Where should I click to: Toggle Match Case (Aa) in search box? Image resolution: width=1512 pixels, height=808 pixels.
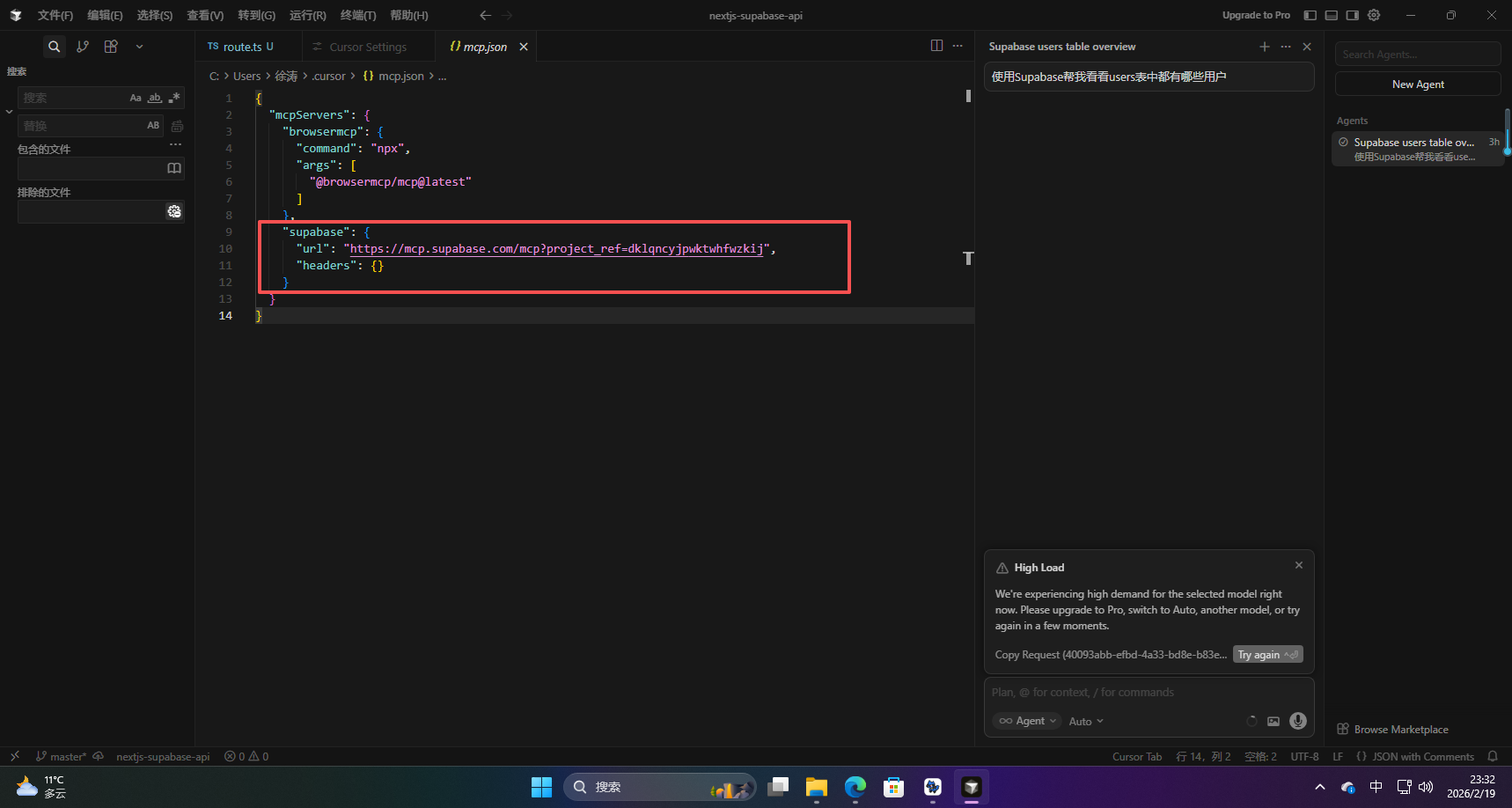coord(136,98)
